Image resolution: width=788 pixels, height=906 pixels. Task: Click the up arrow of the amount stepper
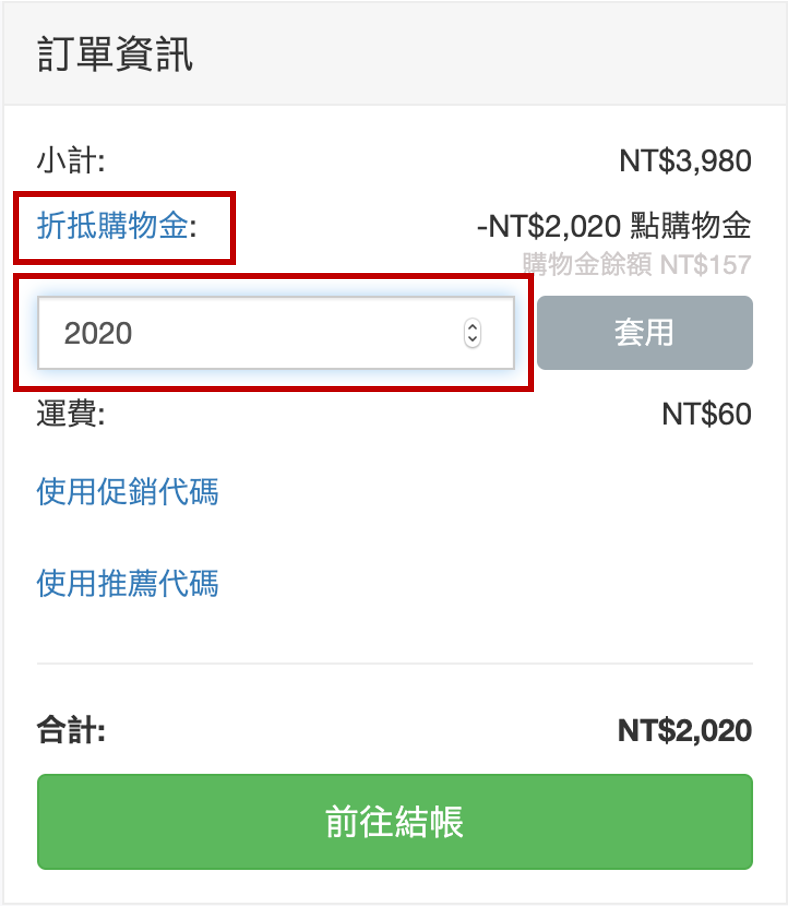point(473,327)
